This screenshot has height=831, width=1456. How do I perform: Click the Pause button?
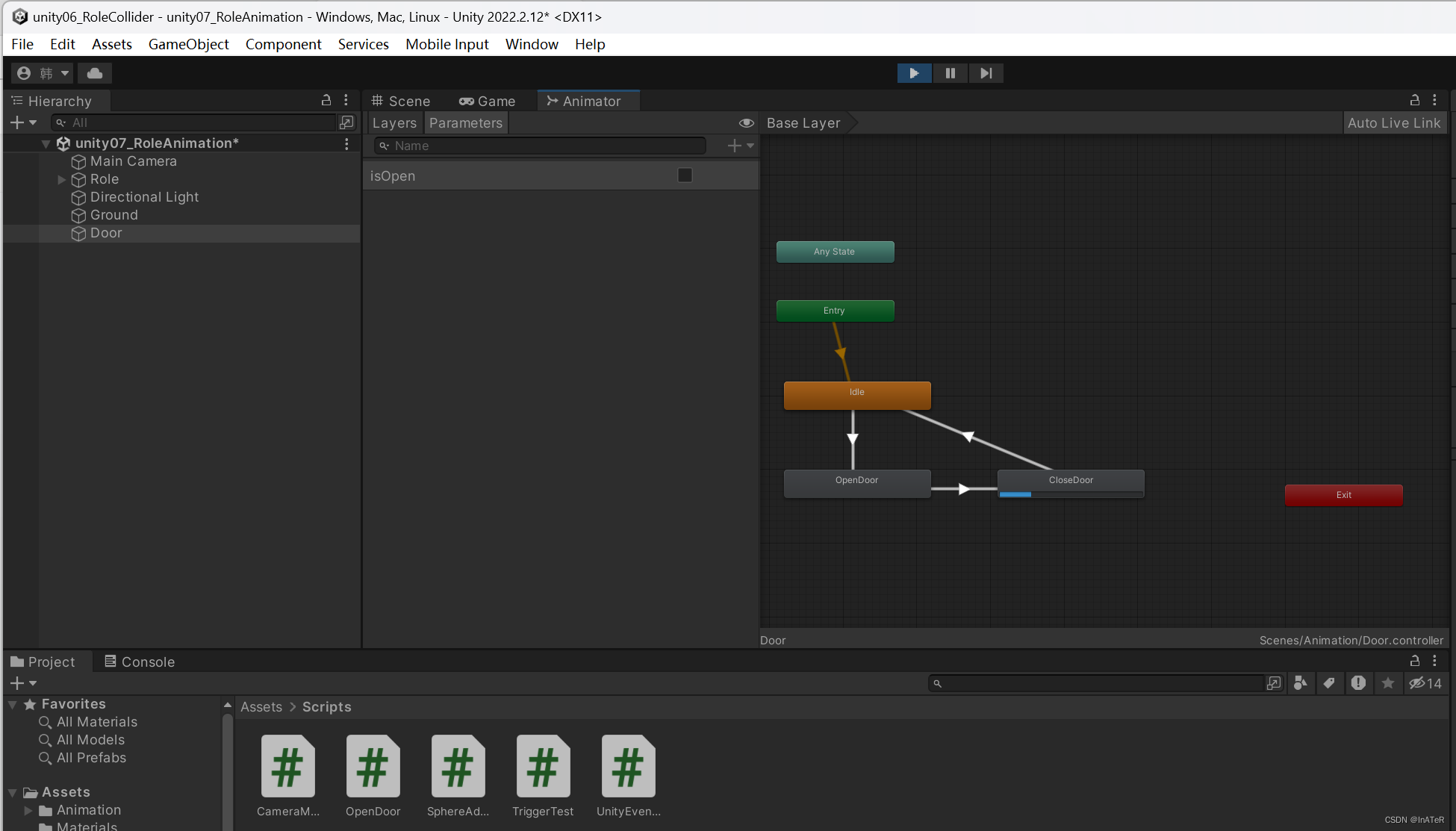pyautogui.click(x=950, y=73)
